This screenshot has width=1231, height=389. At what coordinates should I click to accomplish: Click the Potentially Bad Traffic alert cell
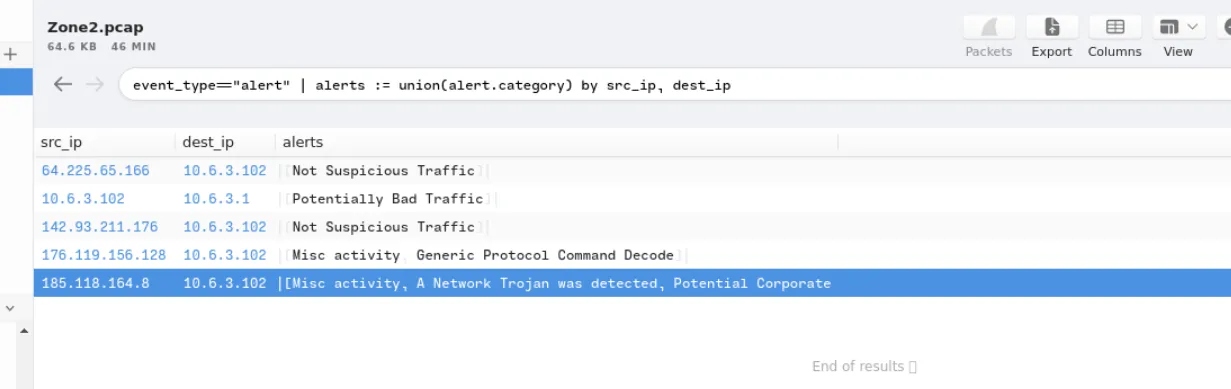point(387,199)
